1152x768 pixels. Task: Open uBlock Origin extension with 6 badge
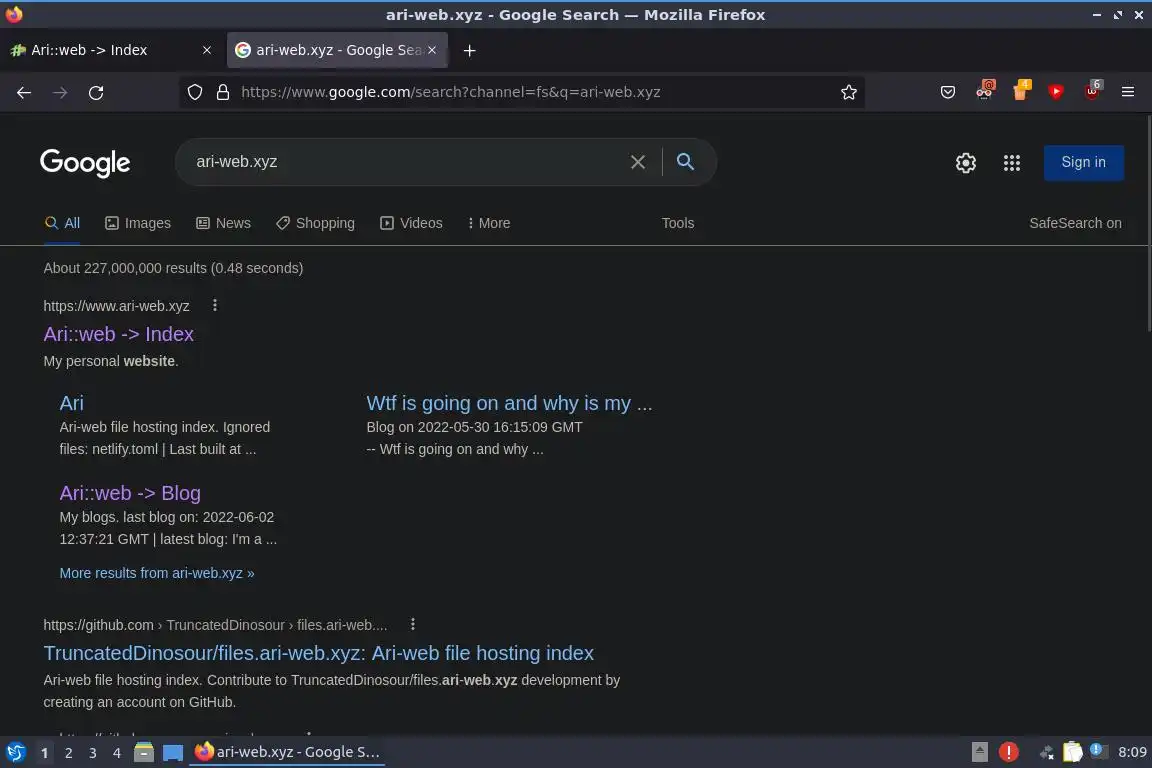(1092, 90)
